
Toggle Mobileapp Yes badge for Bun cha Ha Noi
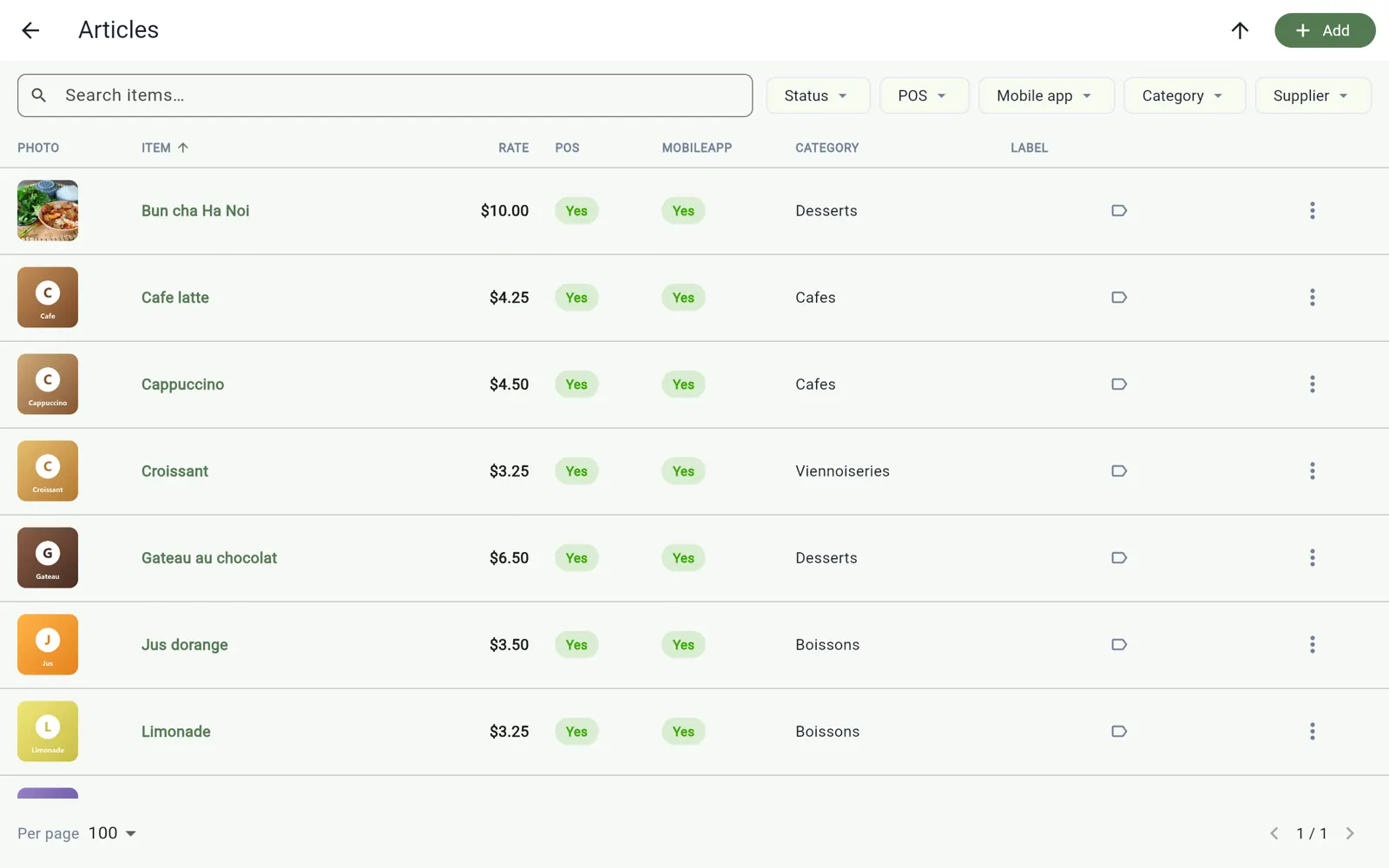click(x=683, y=211)
